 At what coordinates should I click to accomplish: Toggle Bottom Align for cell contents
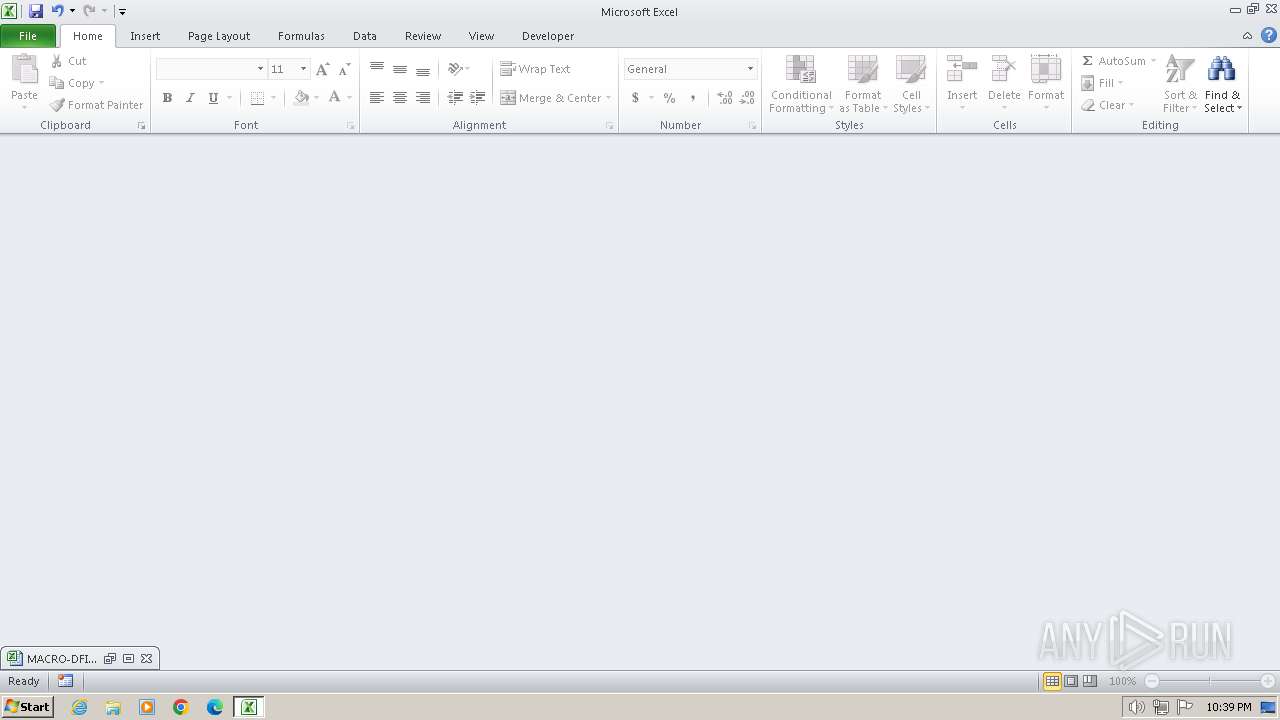click(x=423, y=69)
